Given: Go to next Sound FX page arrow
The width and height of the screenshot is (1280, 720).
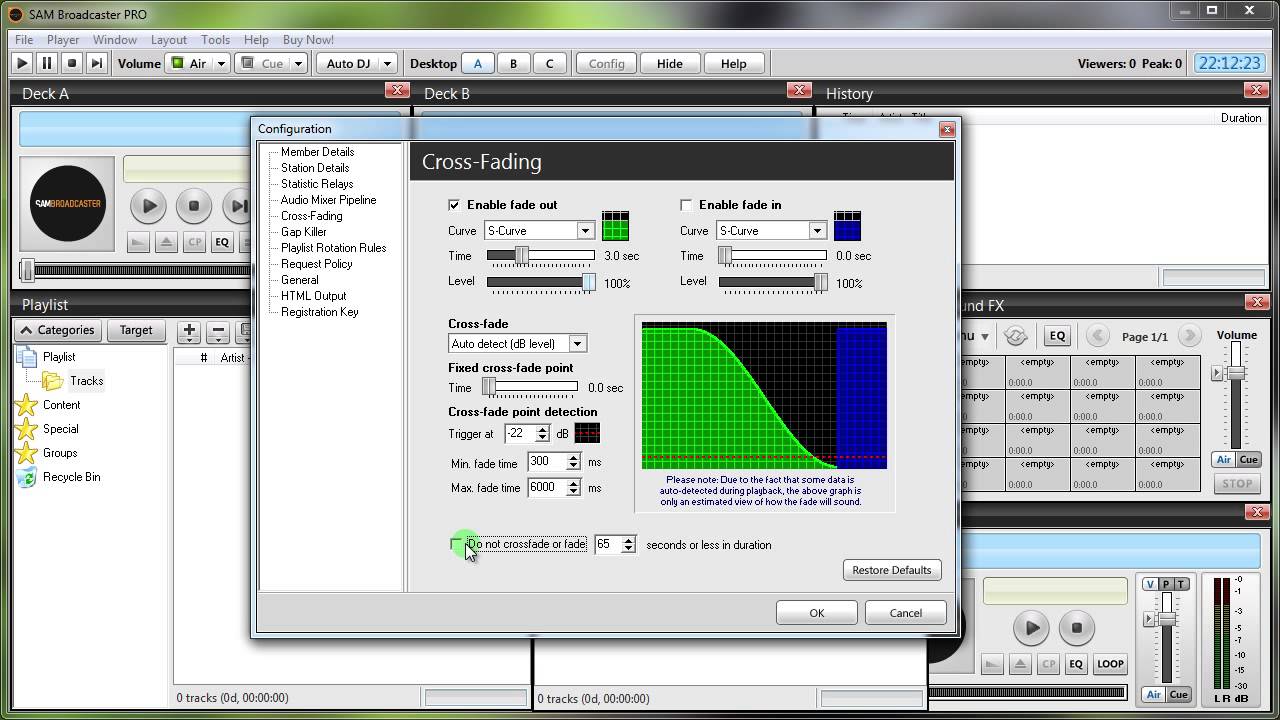Looking at the screenshot, I should point(1189,336).
